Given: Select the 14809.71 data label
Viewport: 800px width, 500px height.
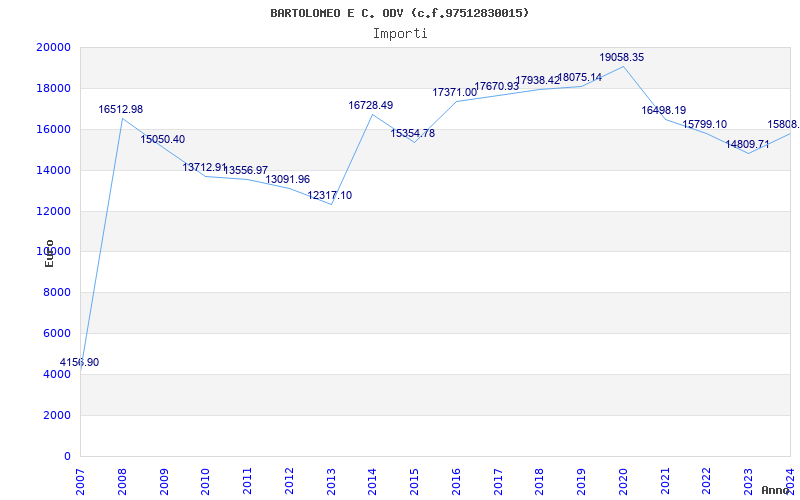Looking at the screenshot, I should 747,144.
